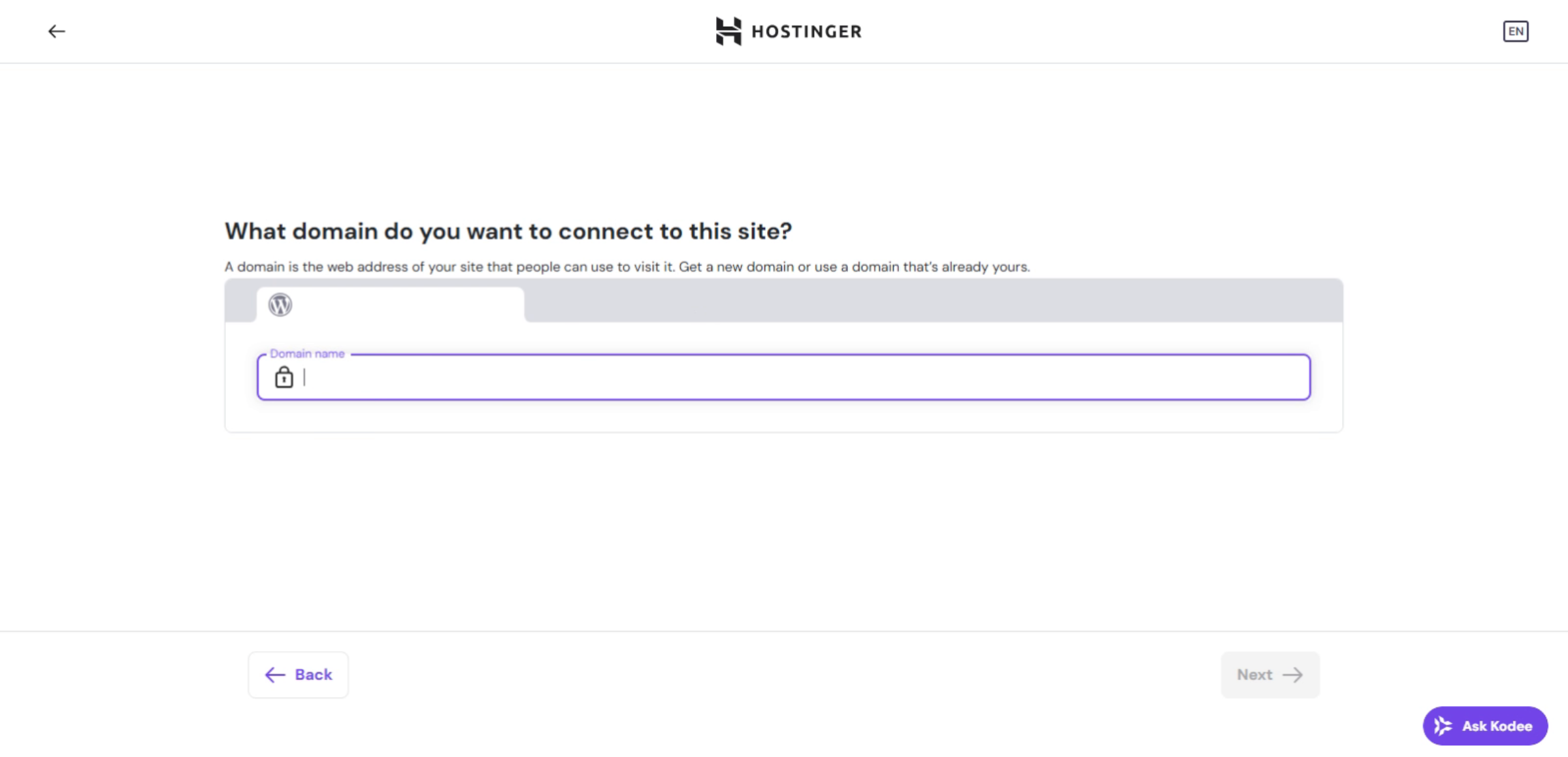Click the back arrow in the top-left header
1568x757 pixels.
[57, 31]
